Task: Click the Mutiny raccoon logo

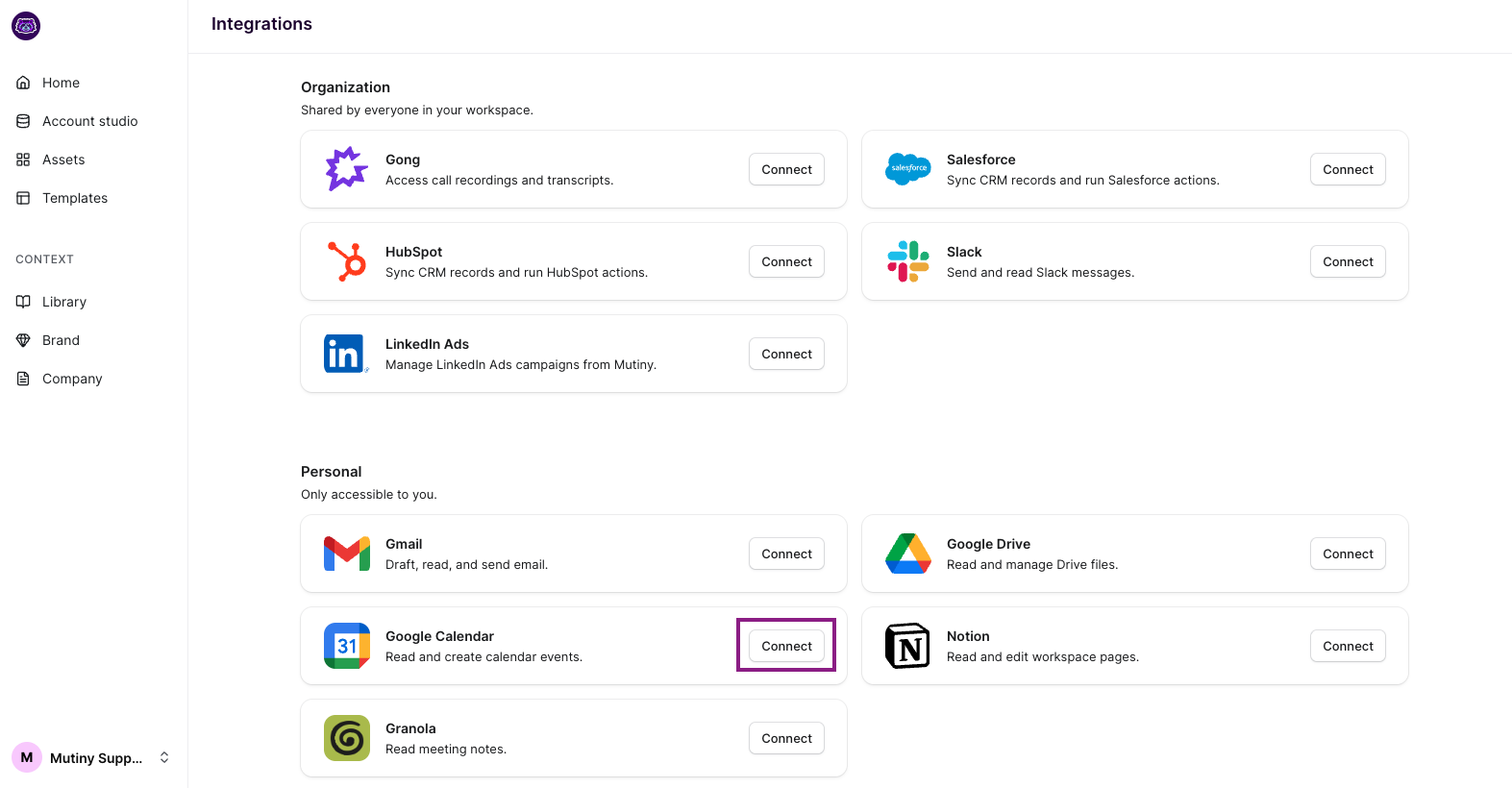Action: [x=26, y=26]
